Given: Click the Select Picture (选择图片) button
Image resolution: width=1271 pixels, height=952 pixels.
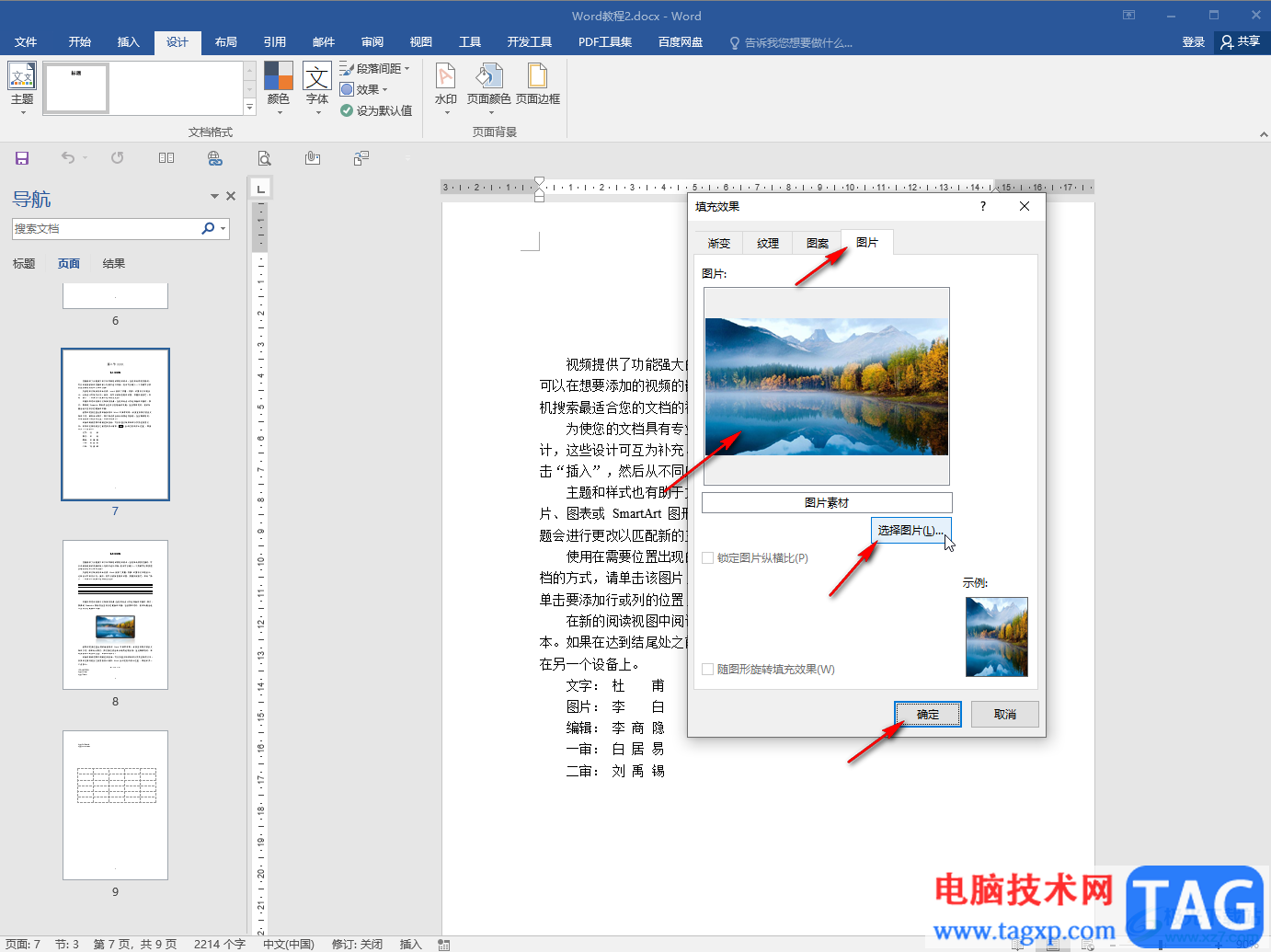Looking at the screenshot, I should point(910,531).
